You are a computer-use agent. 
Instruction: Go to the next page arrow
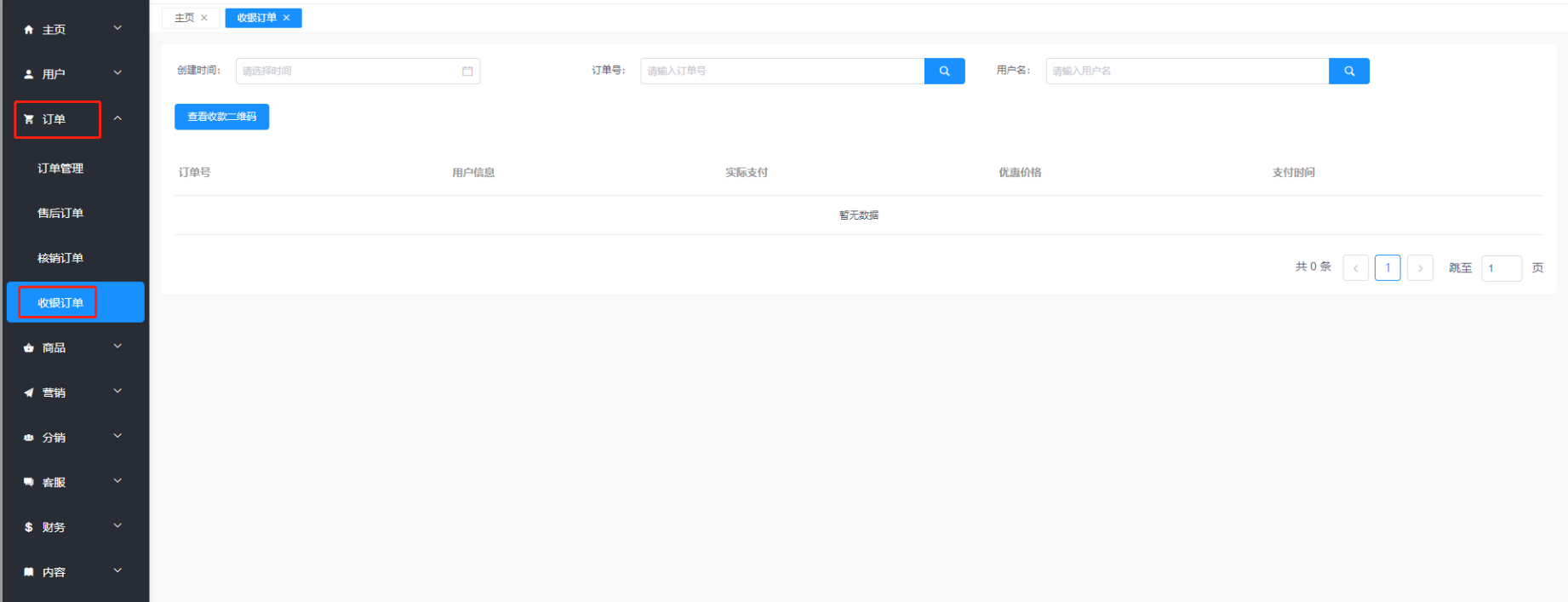[x=1420, y=268]
